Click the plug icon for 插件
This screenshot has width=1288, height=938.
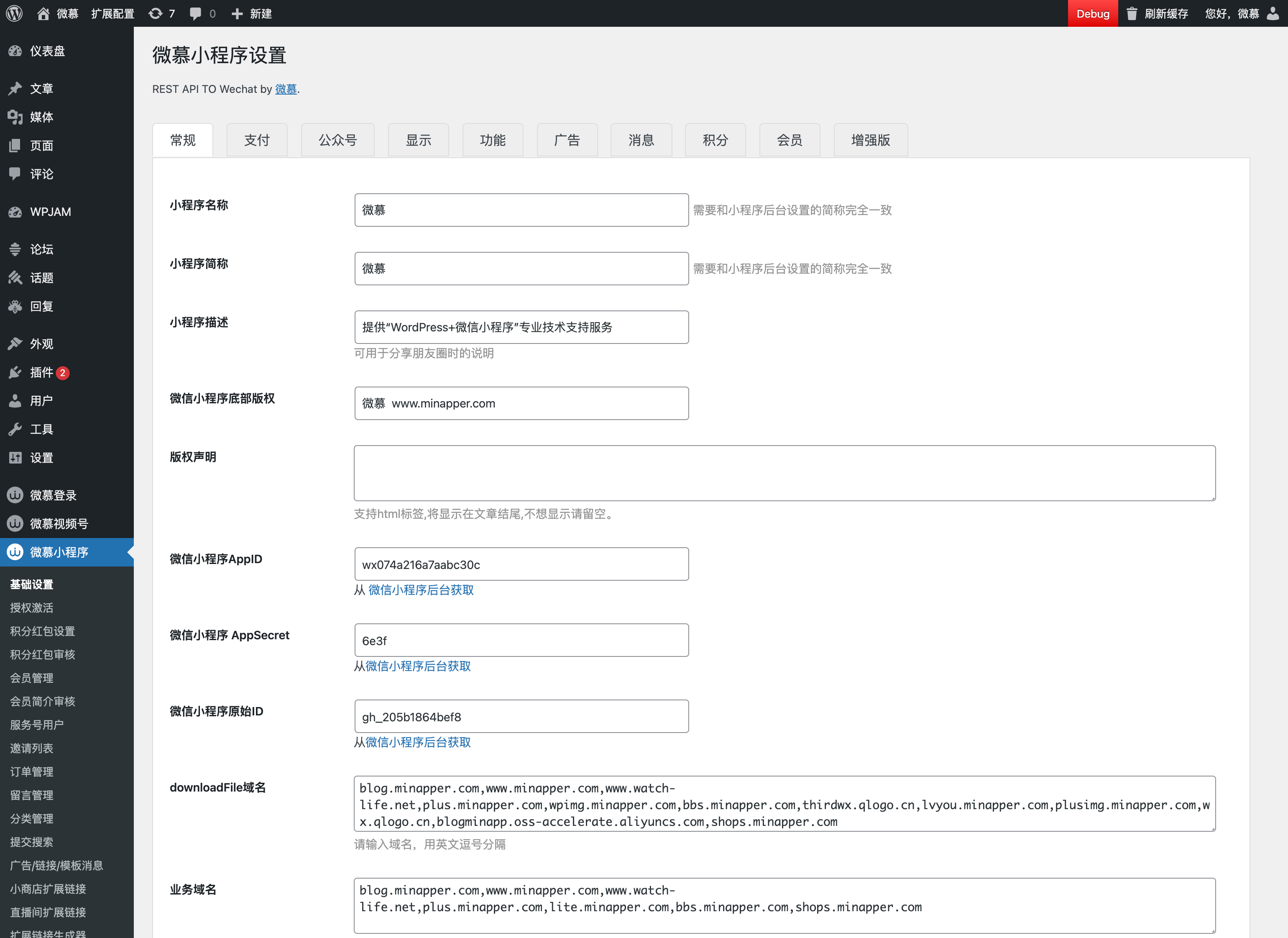(x=15, y=372)
